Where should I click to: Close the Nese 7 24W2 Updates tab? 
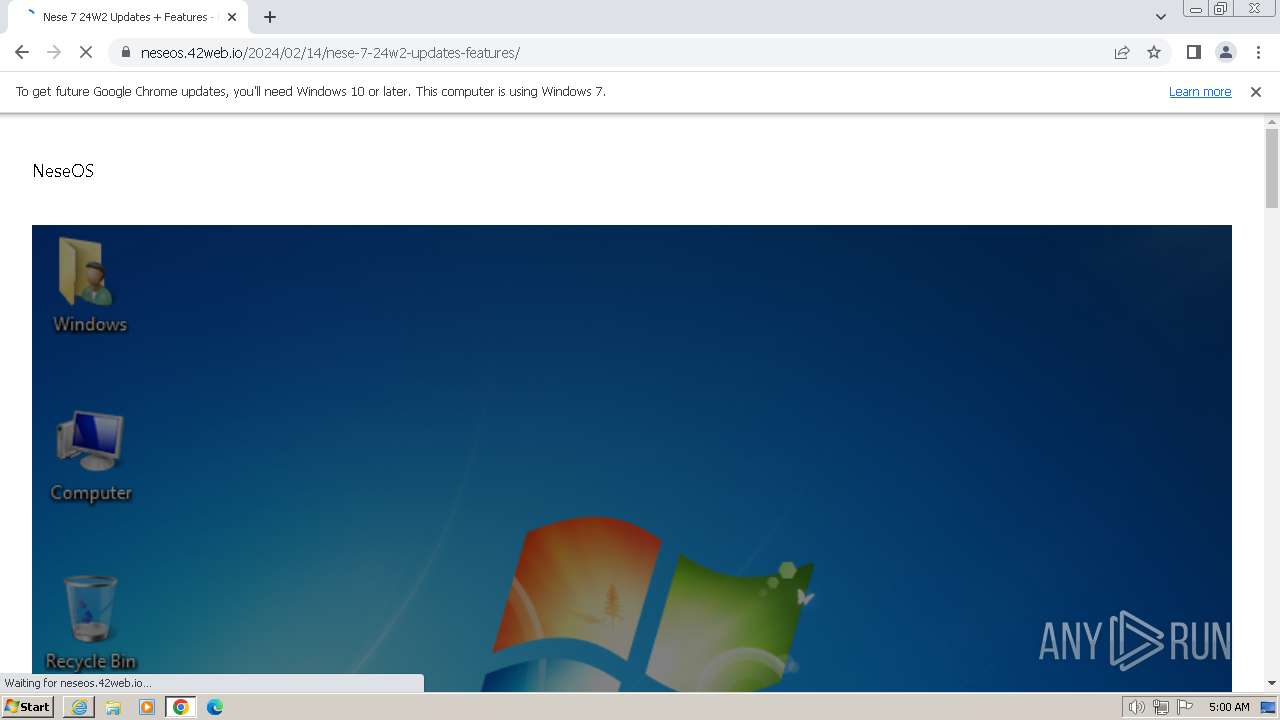tap(232, 17)
